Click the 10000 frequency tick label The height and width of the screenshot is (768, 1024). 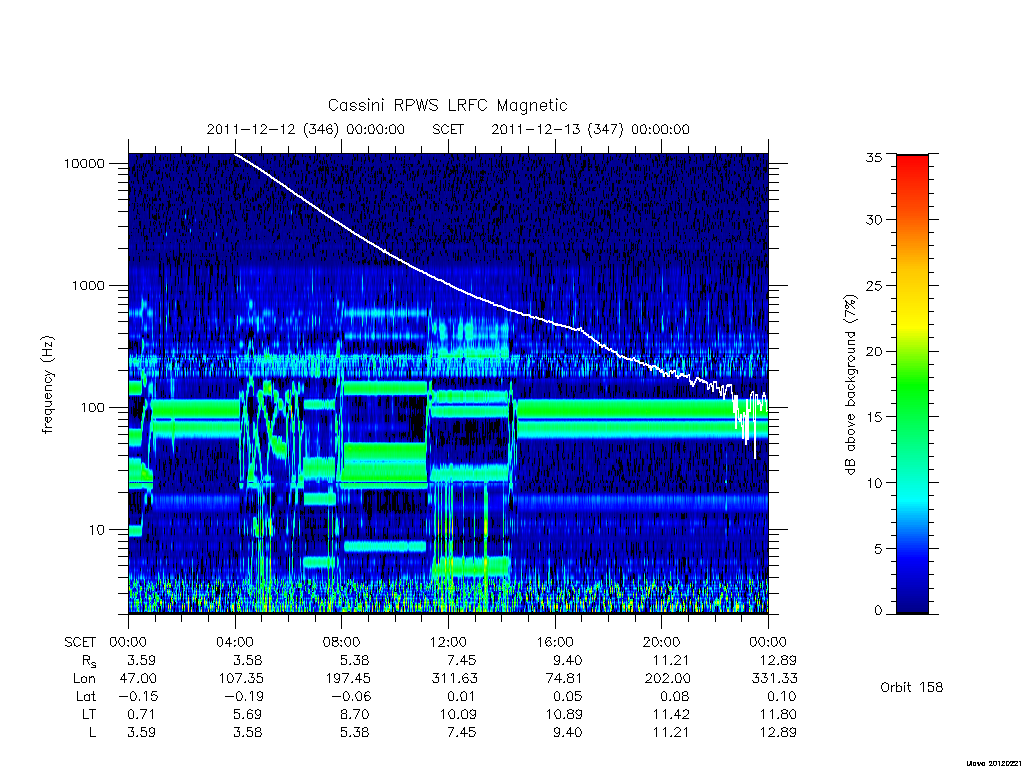coord(84,164)
